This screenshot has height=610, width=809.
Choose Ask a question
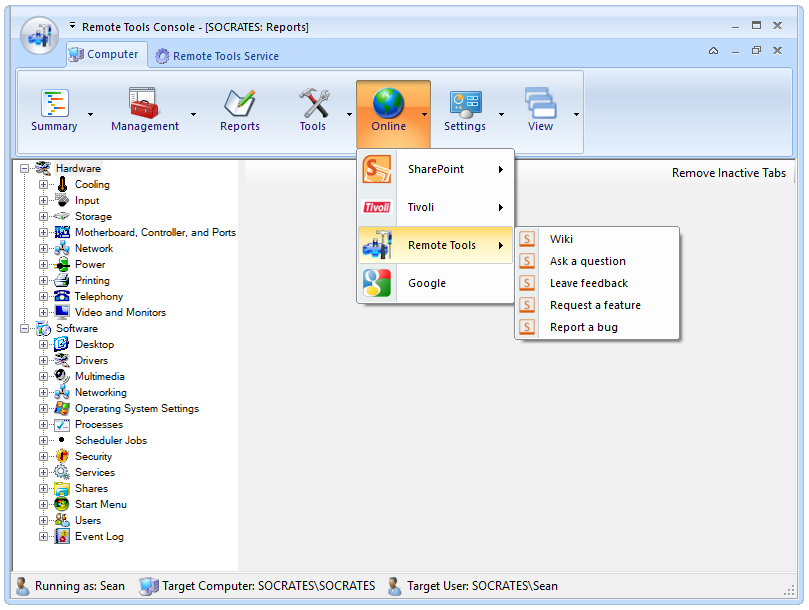click(x=597, y=261)
